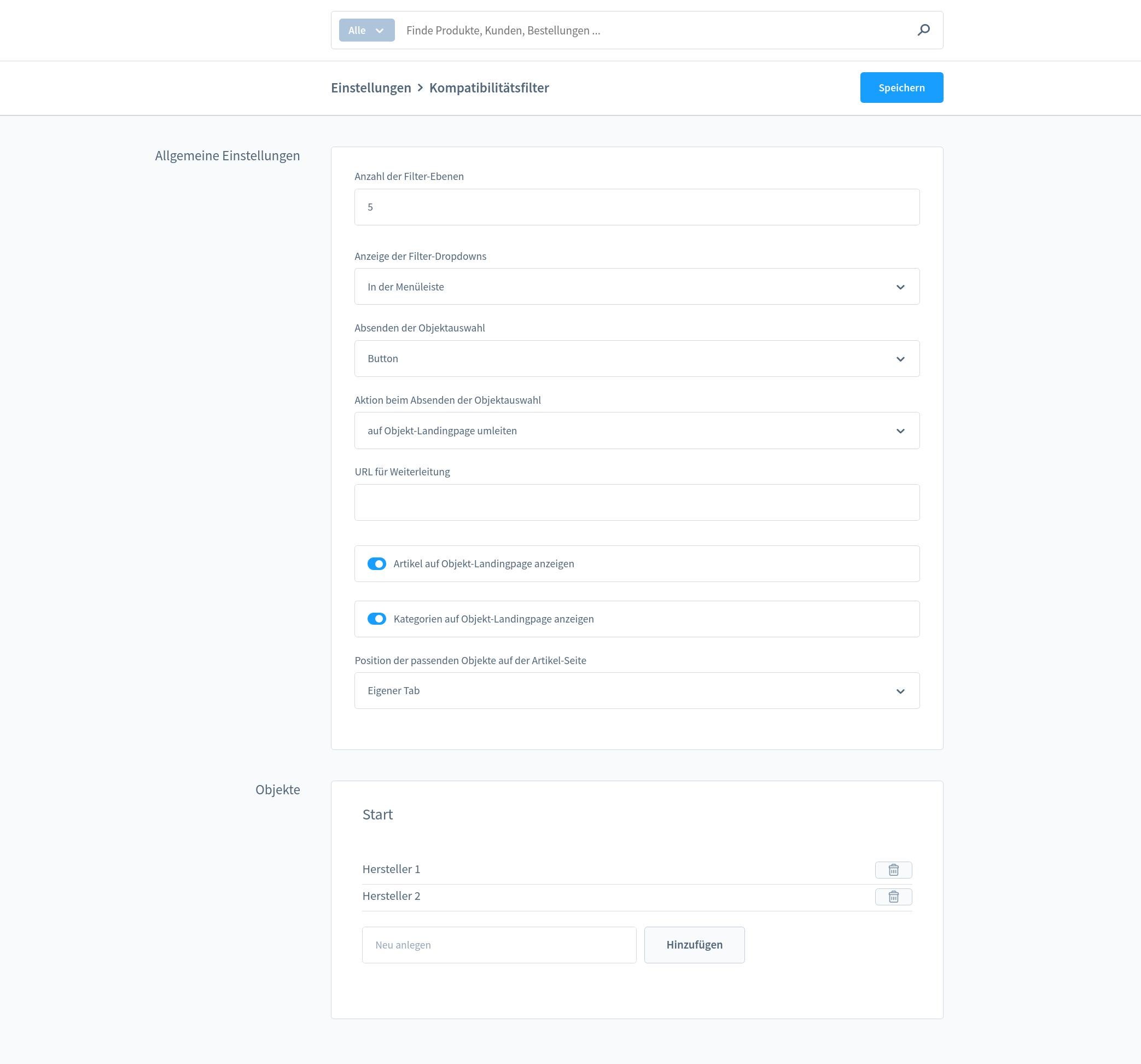Click the search magnifier icon
This screenshot has height=1064, width=1141.
click(923, 30)
